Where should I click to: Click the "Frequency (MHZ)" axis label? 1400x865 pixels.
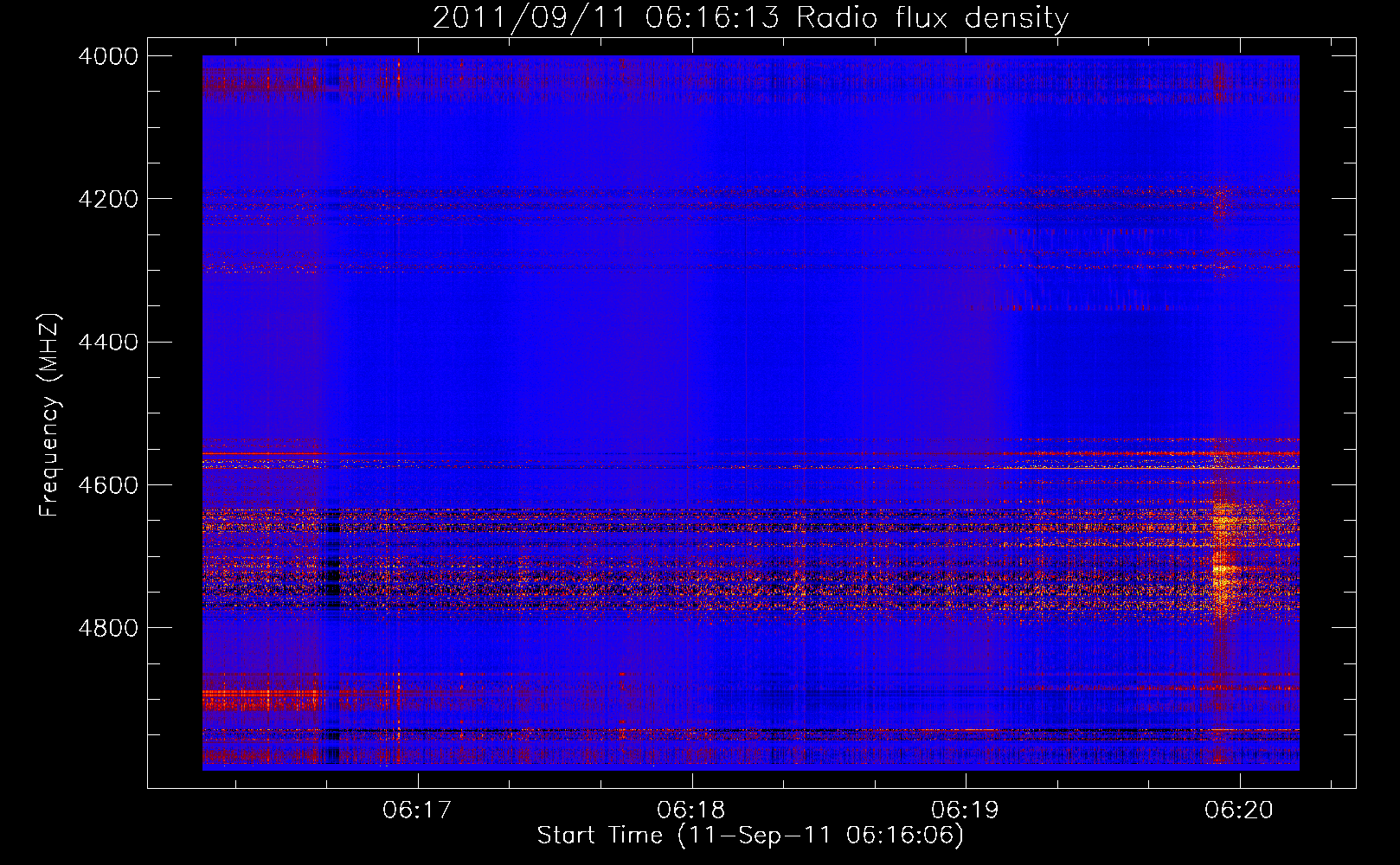[x=50, y=415]
